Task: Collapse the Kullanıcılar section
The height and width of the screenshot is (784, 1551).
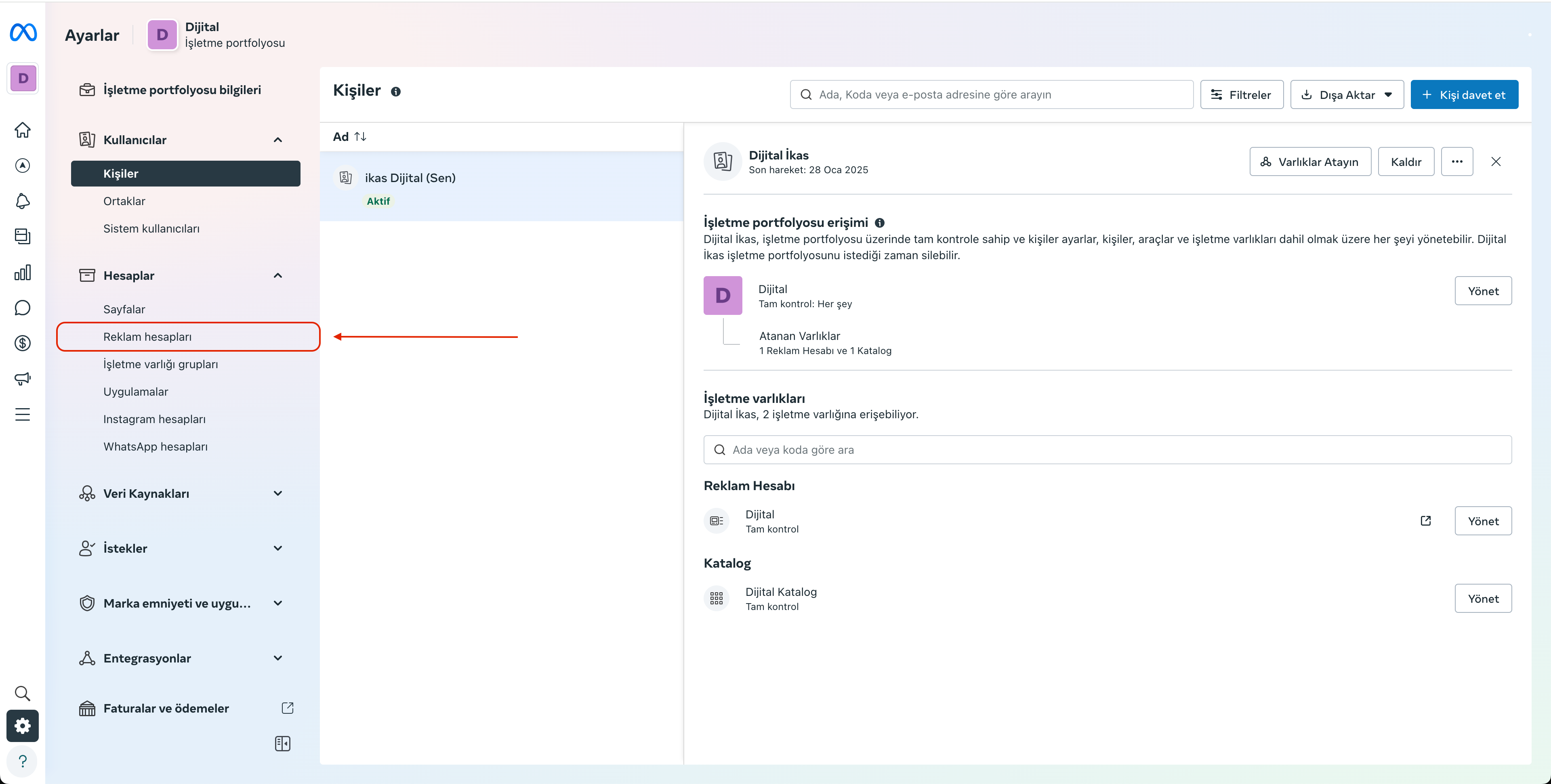Action: [277, 140]
